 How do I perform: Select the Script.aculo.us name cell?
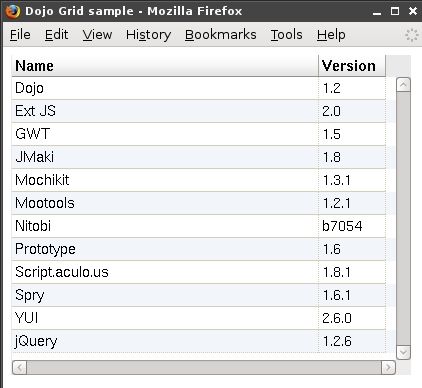165,272
